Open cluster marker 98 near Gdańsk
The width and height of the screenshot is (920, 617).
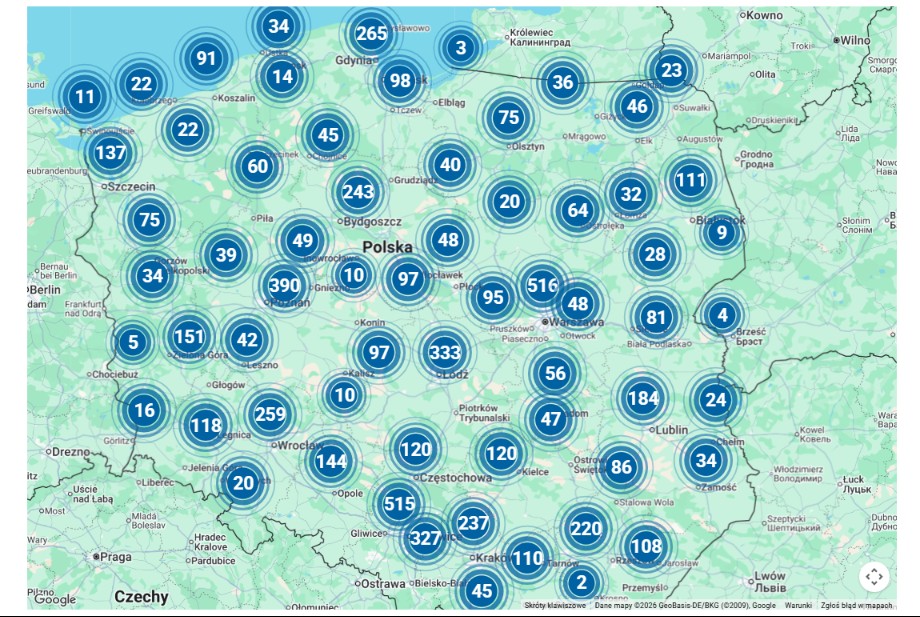pyautogui.click(x=400, y=80)
